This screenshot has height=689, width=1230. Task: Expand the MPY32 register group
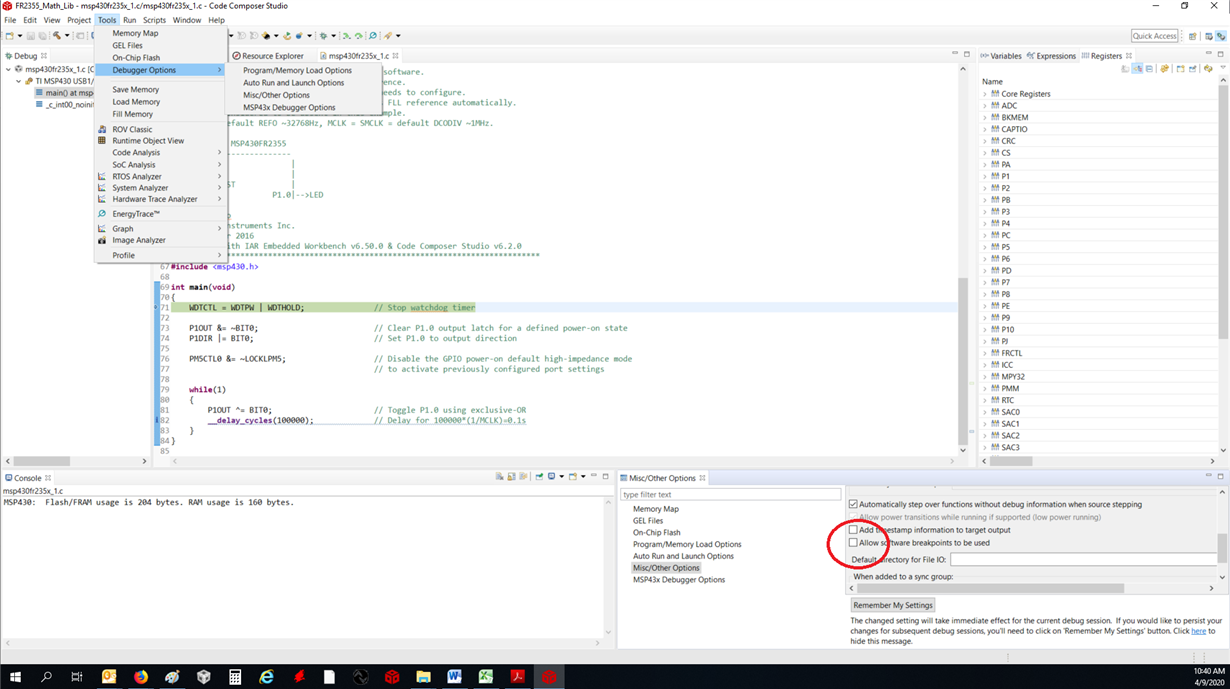click(985, 377)
